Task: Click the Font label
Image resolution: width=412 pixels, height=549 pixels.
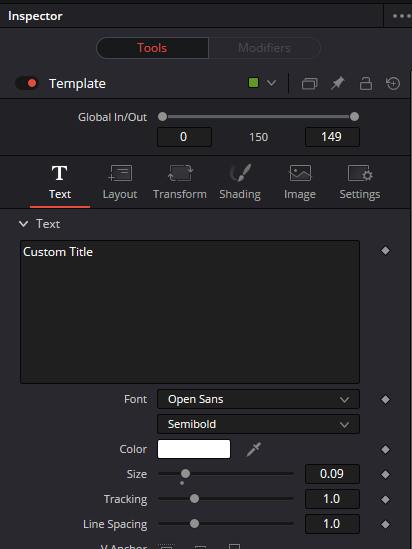Action: [135, 399]
